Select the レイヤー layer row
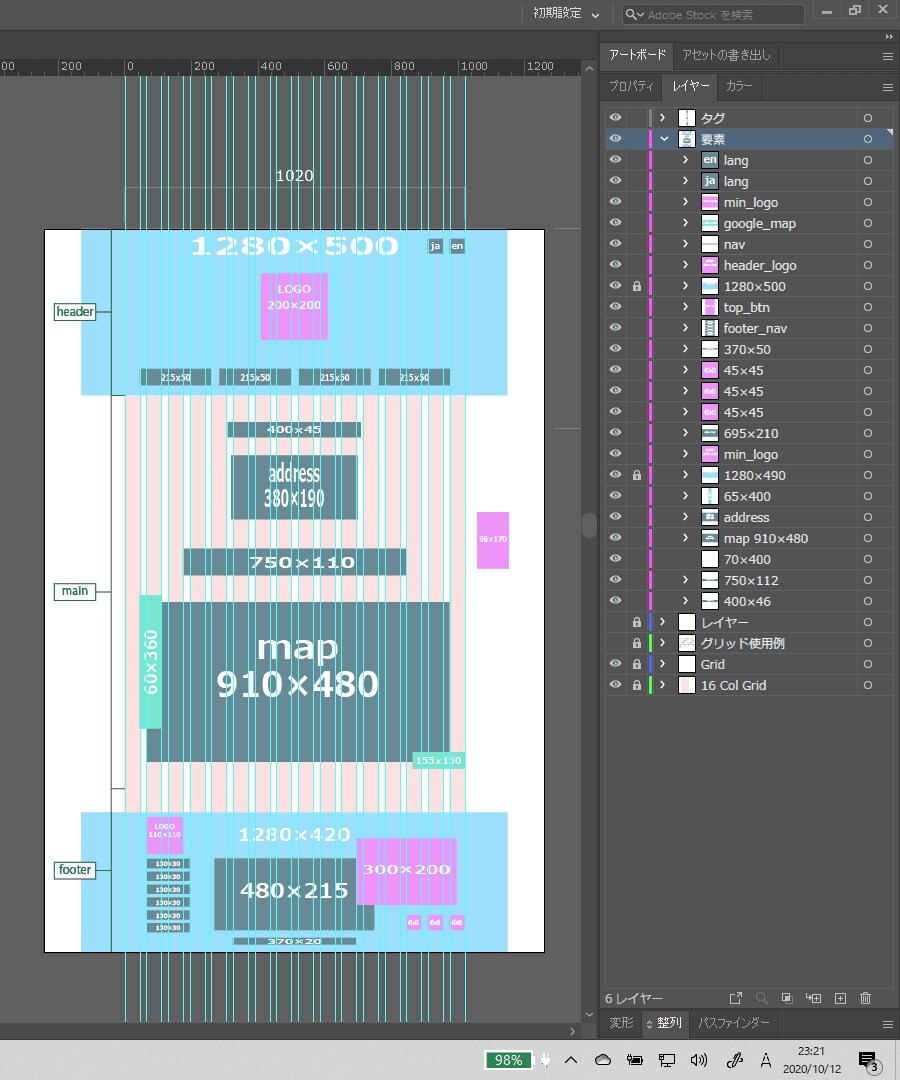900x1080 pixels. (x=749, y=622)
